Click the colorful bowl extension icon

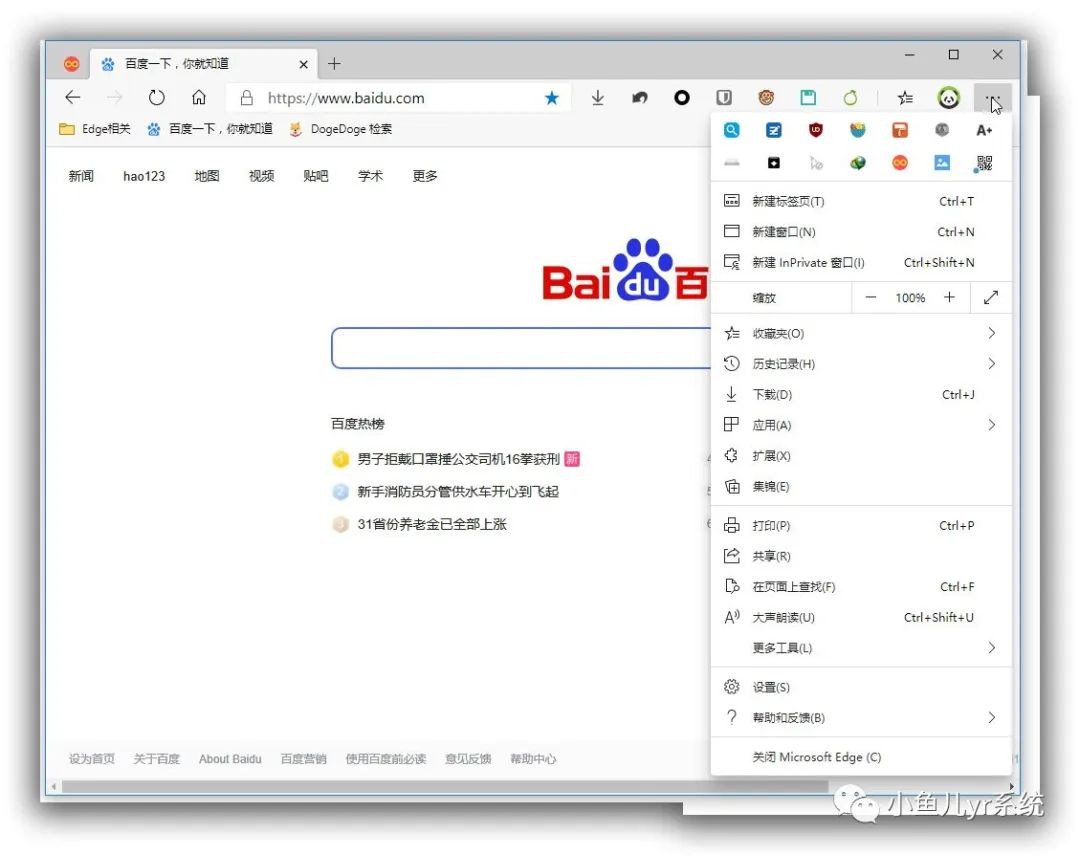point(858,130)
